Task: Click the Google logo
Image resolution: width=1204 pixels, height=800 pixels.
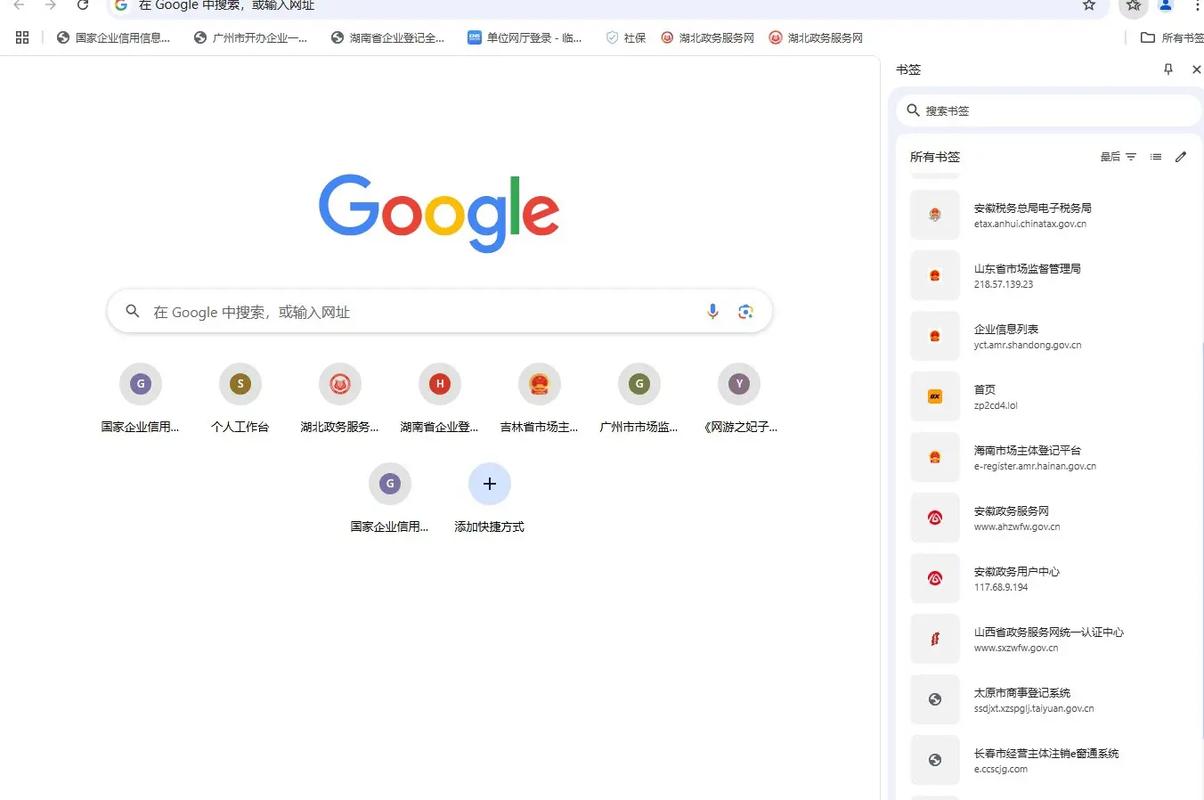Action: coord(439,213)
